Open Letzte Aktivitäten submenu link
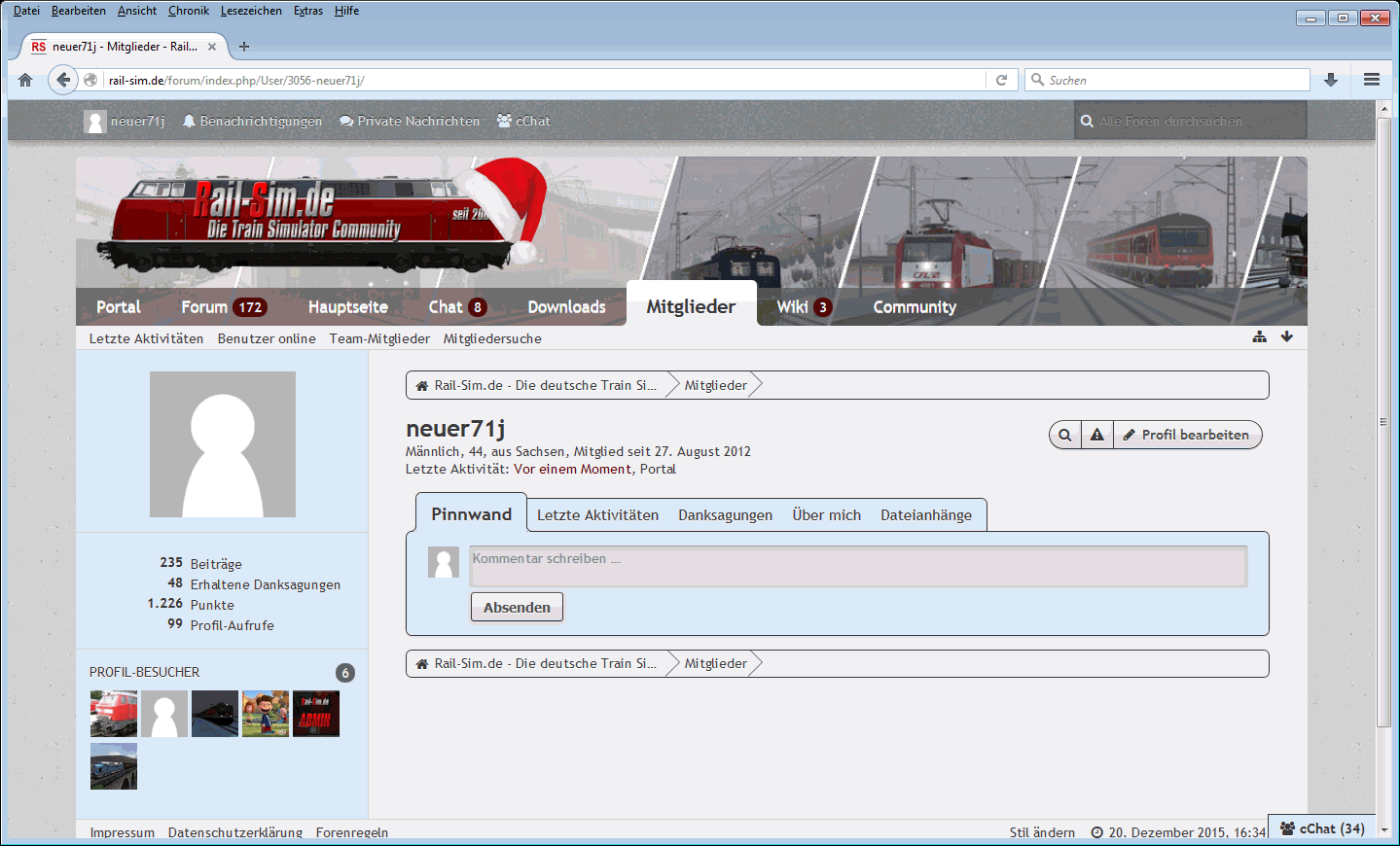Image resolution: width=1400 pixels, height=846 pixels. click(147, 339)
